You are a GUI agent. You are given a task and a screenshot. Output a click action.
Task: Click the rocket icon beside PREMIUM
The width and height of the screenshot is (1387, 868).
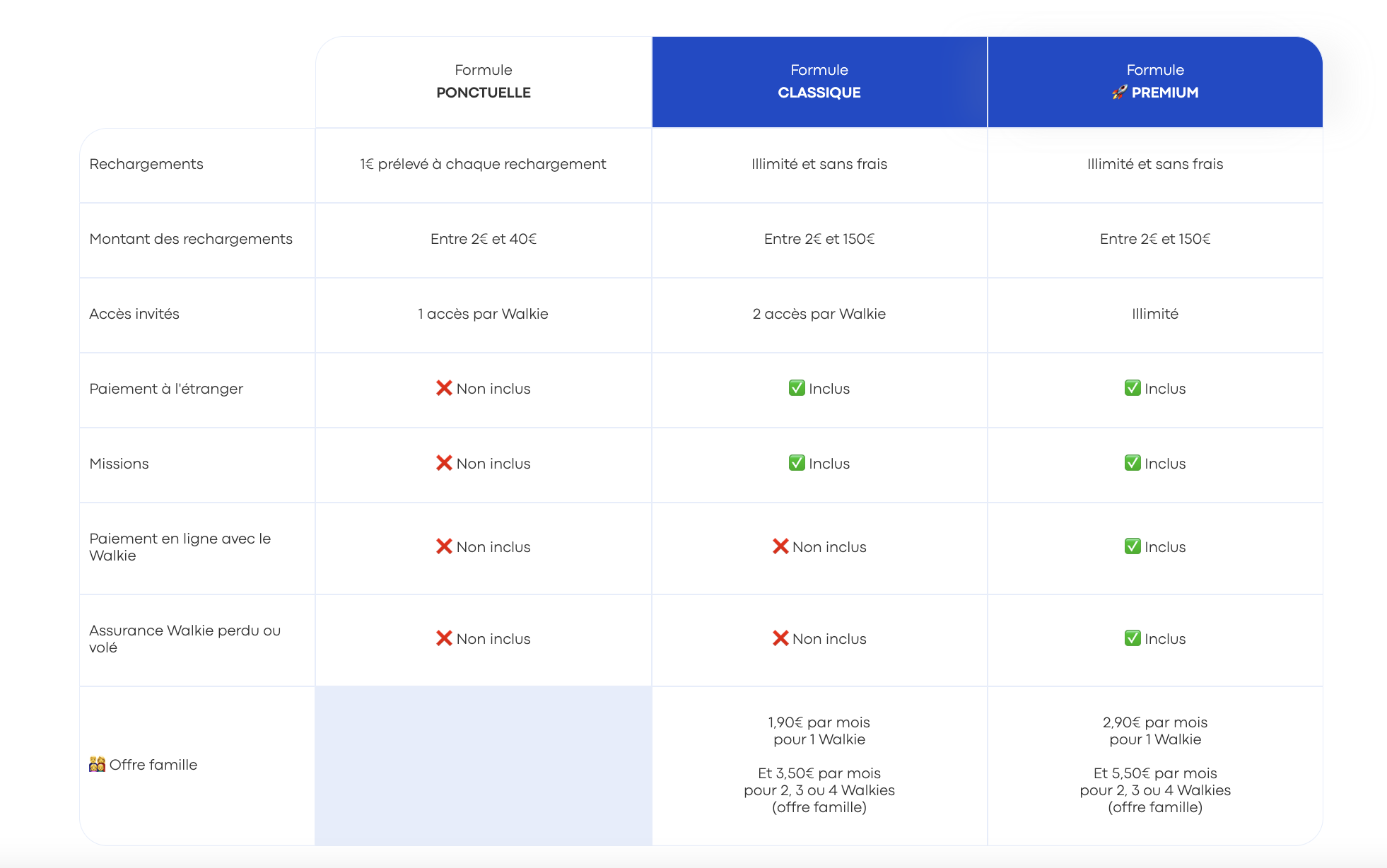1119,93
